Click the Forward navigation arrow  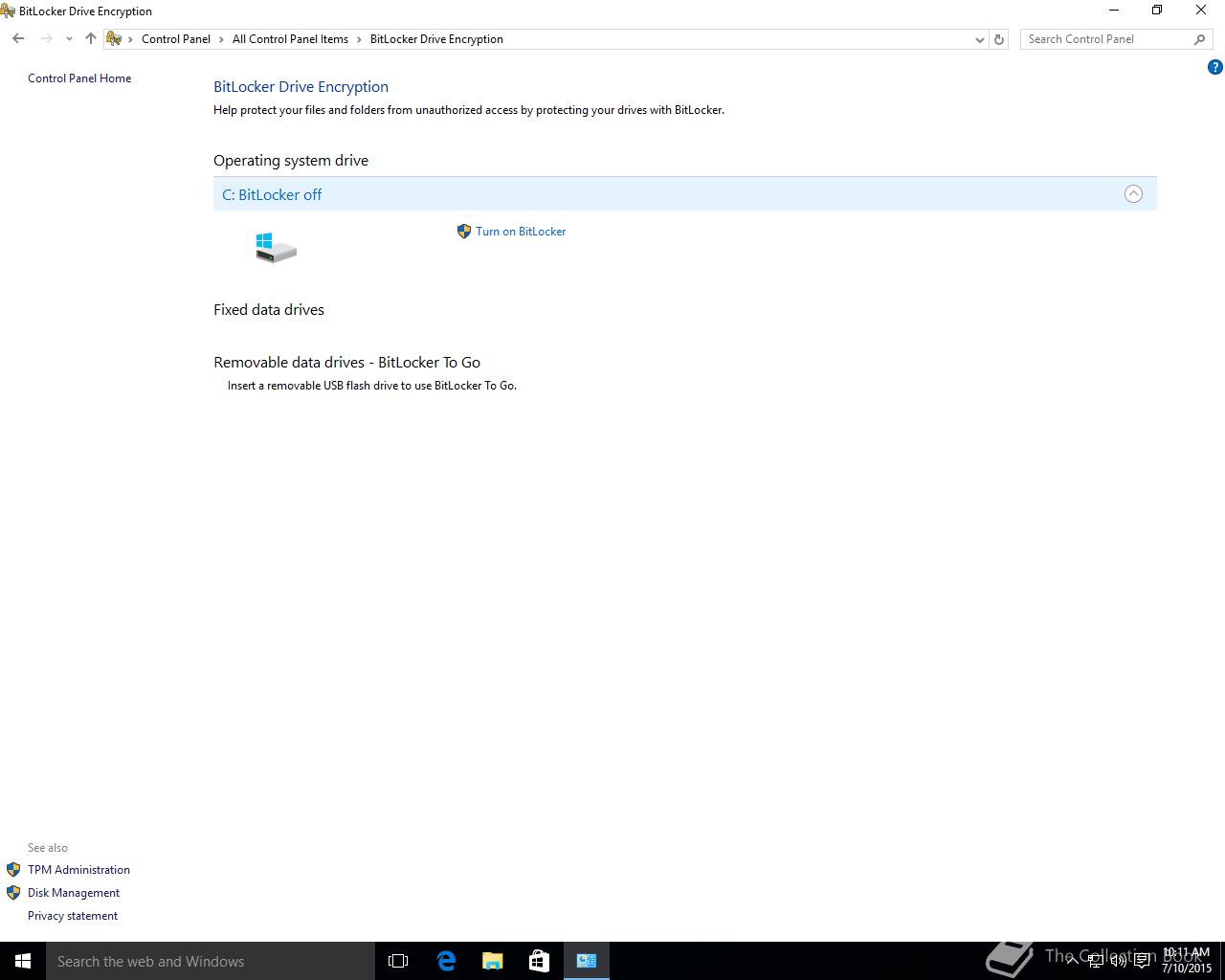(x=46, y=39)
